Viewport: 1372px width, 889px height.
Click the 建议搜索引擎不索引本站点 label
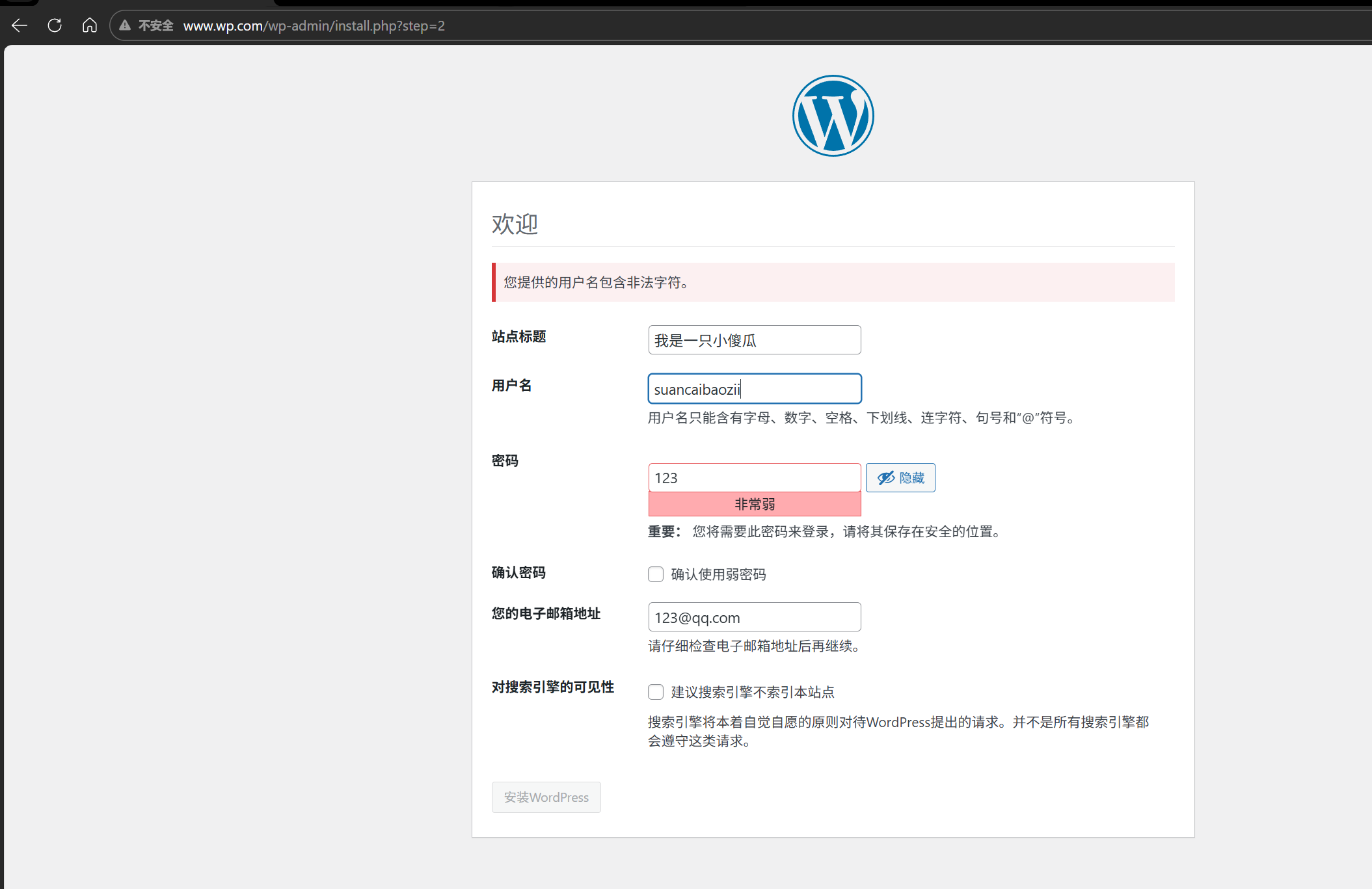pyautogui.click(x=753, y=692)
